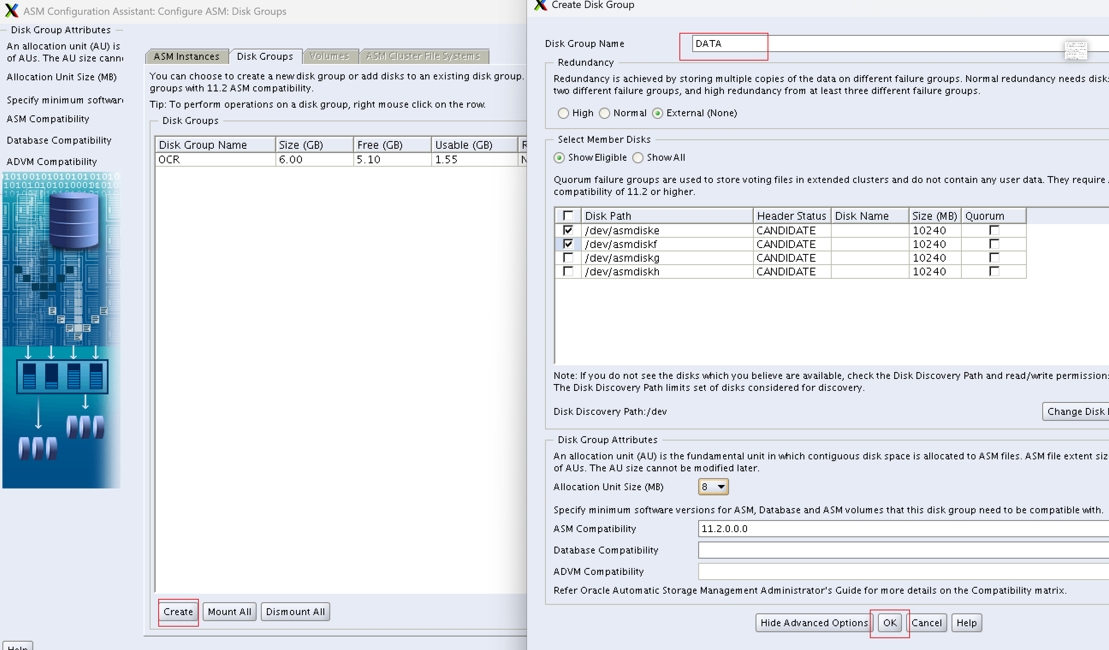Uncheck the /dev/asmdiskf disk checkbox
This screenshot has width=1109, height=650.
point(568,244)
